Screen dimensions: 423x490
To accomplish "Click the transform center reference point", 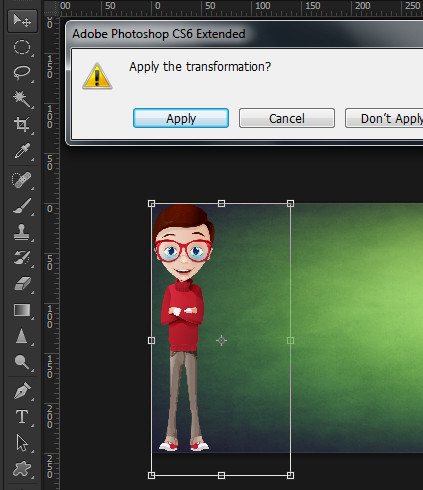I will (221, 340).
